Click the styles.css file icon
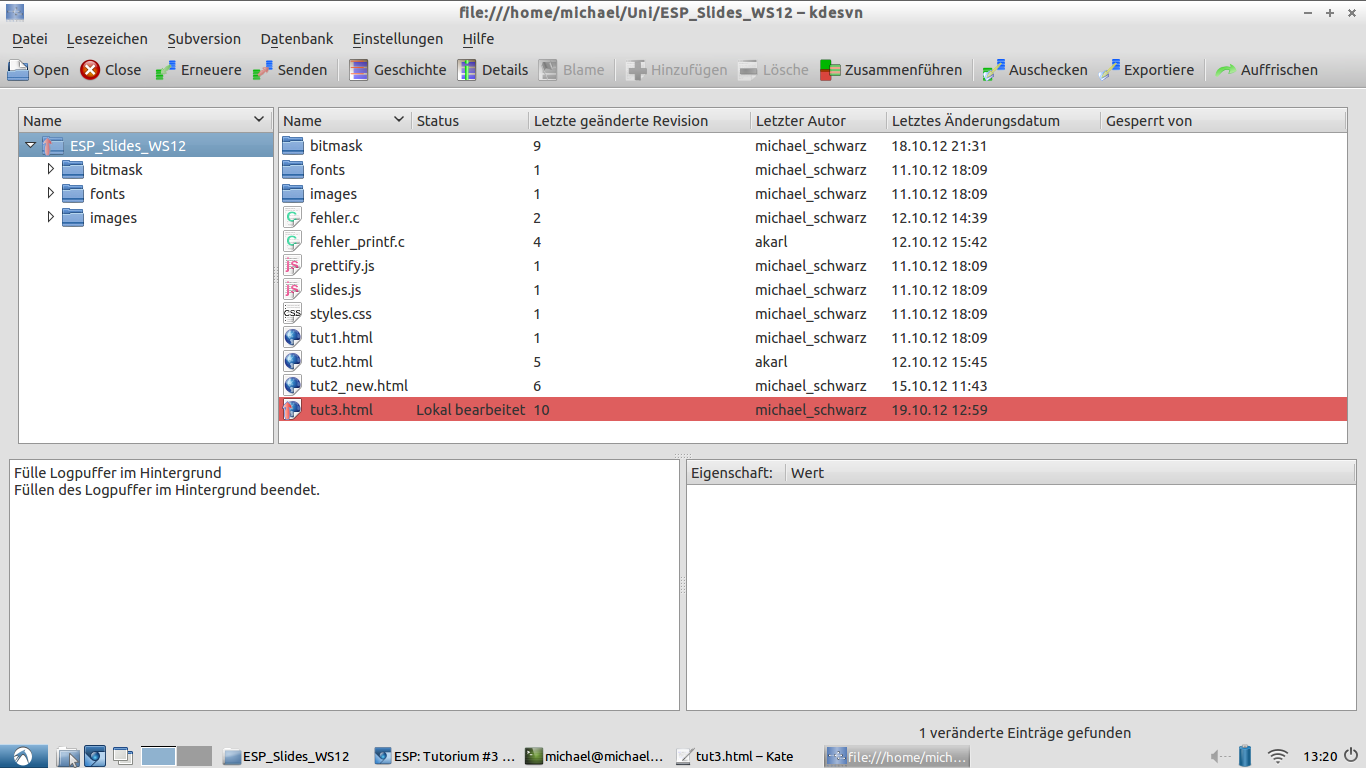 (x=292, y=313)
